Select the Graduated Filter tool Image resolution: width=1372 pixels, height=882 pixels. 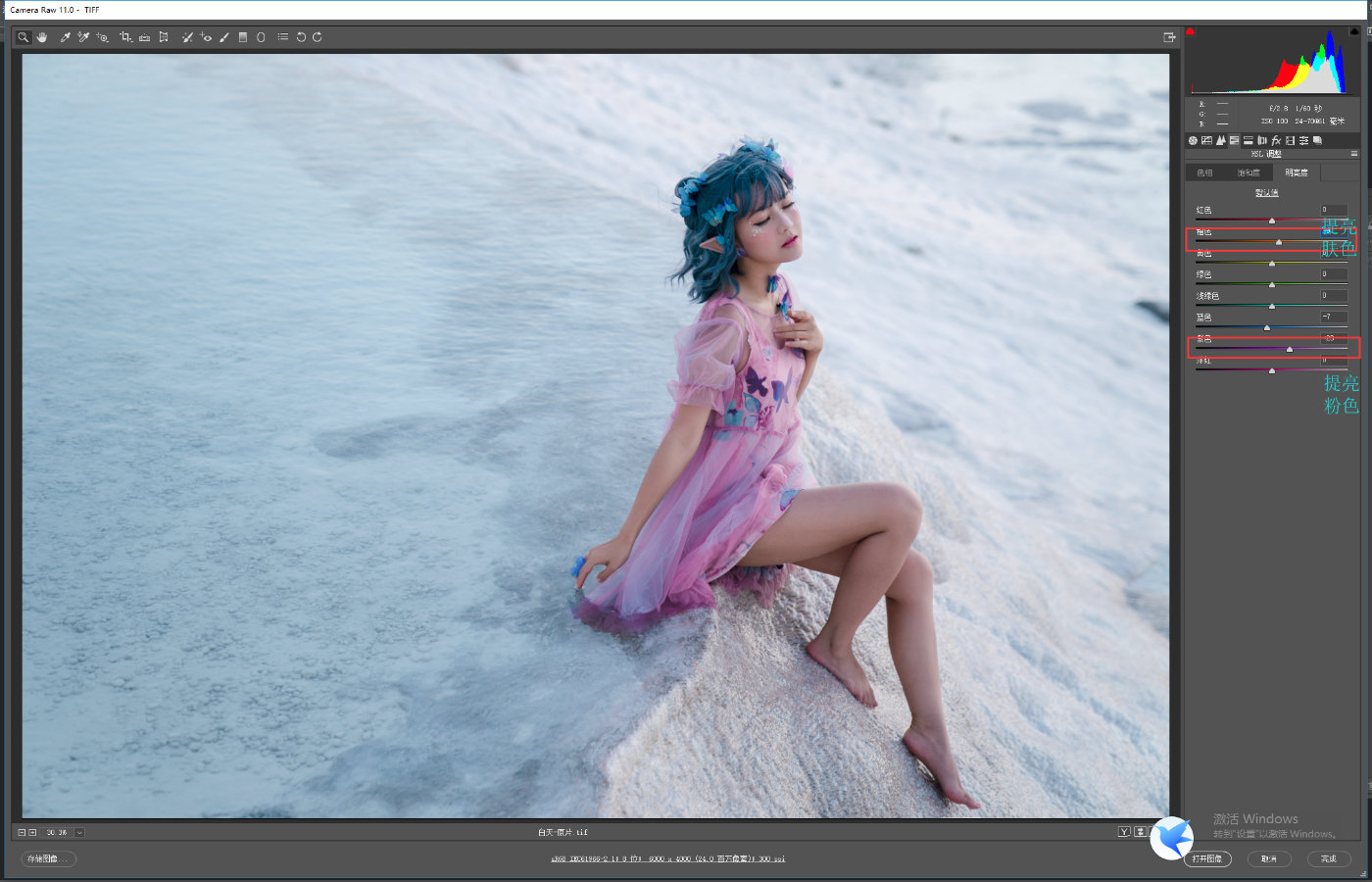click(243, 37)
